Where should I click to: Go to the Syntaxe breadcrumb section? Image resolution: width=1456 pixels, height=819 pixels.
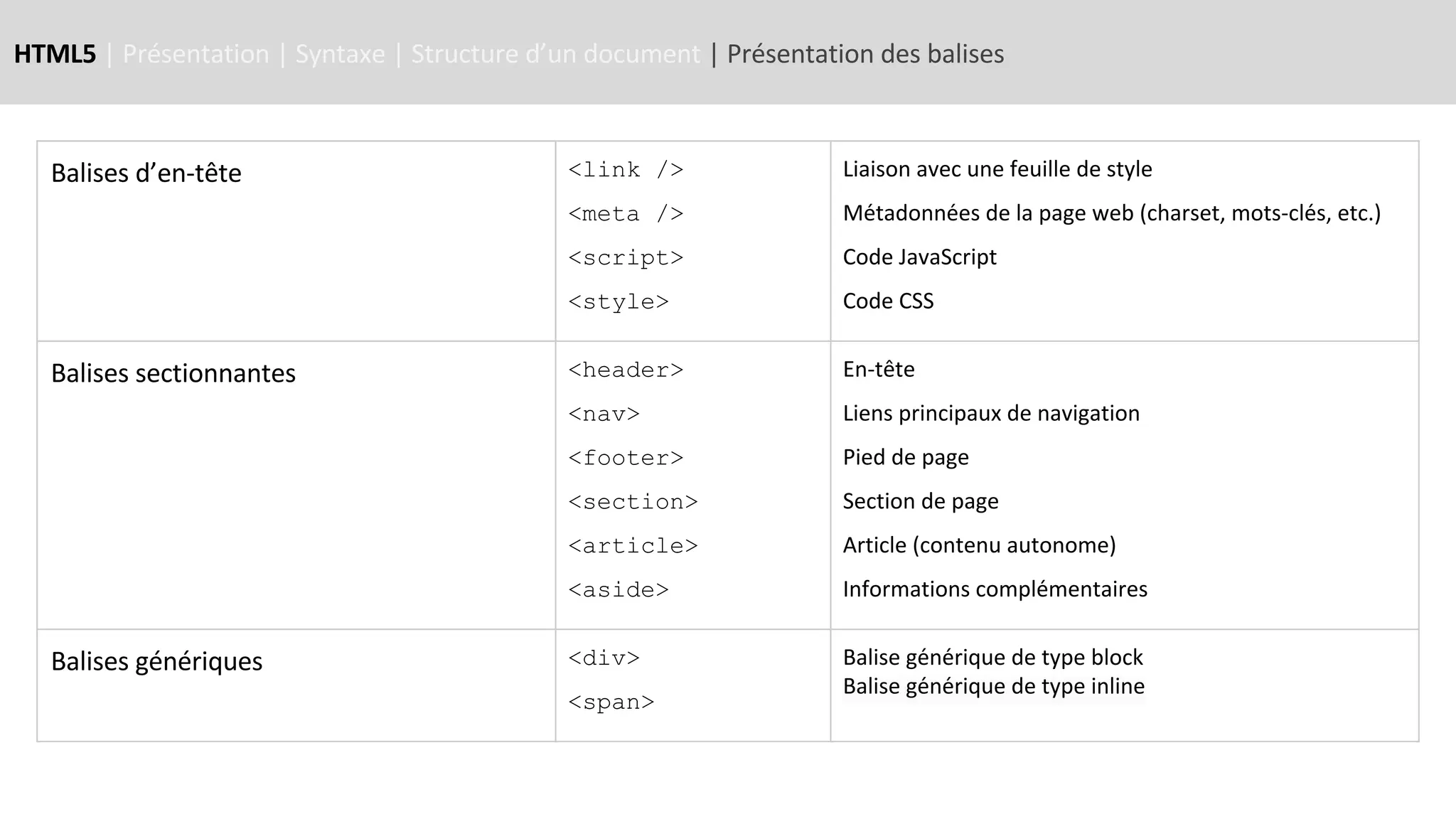point(340,54)
